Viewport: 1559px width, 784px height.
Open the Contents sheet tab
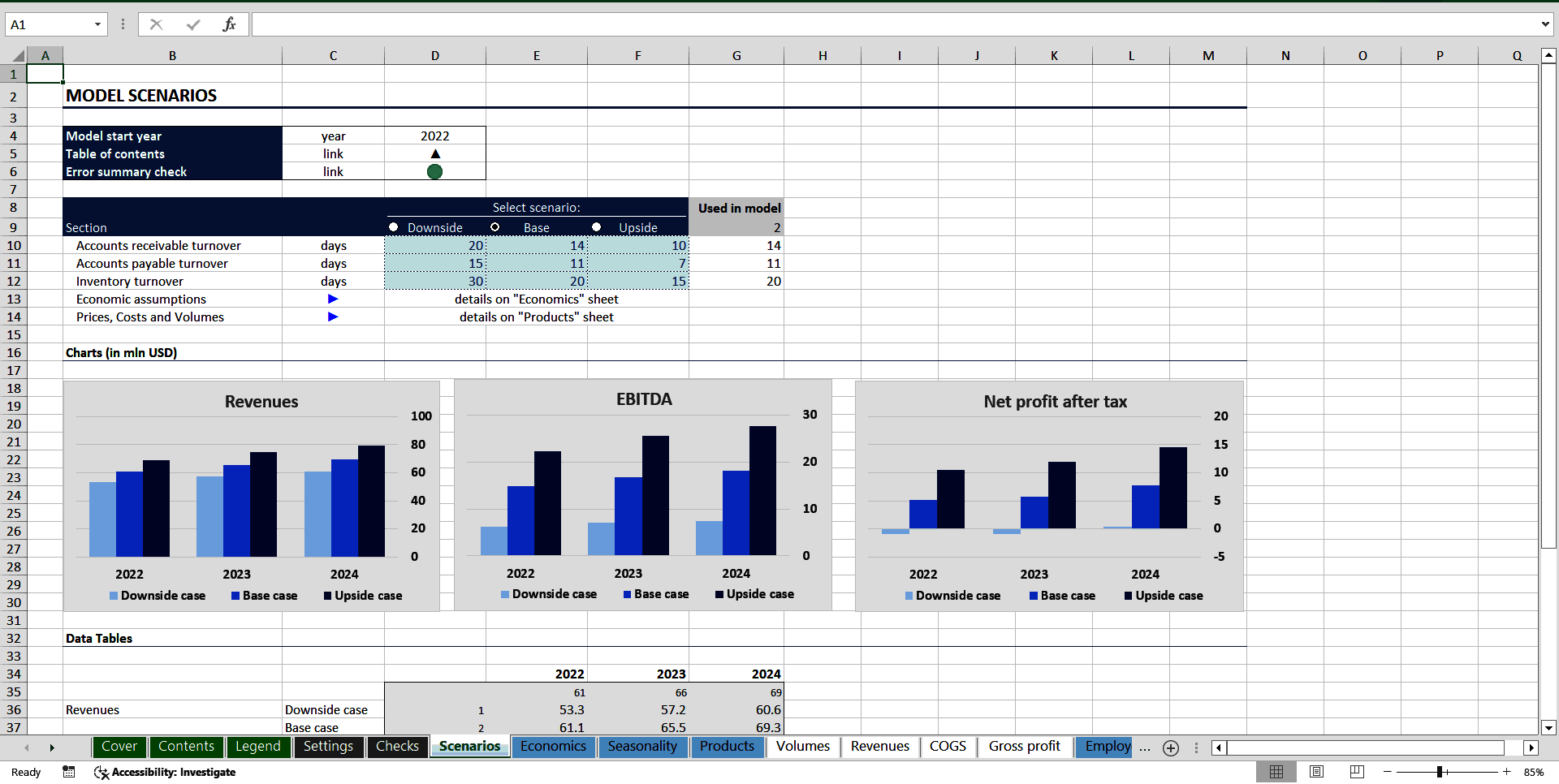(186, 747)
